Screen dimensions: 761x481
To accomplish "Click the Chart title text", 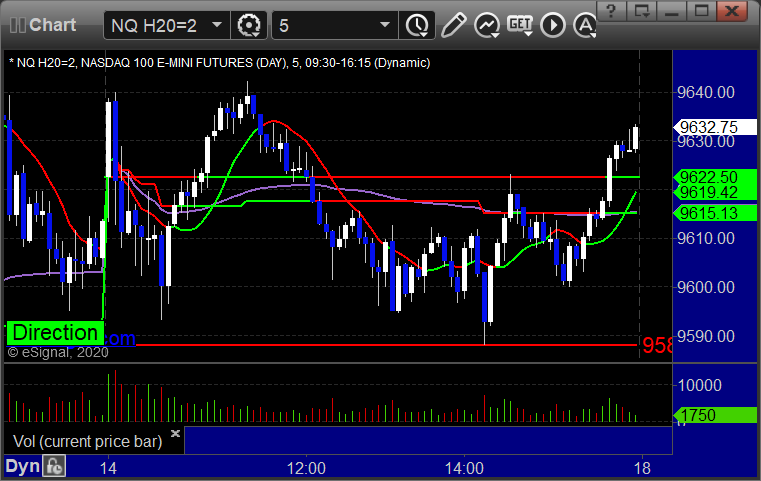I will (52, 25).
